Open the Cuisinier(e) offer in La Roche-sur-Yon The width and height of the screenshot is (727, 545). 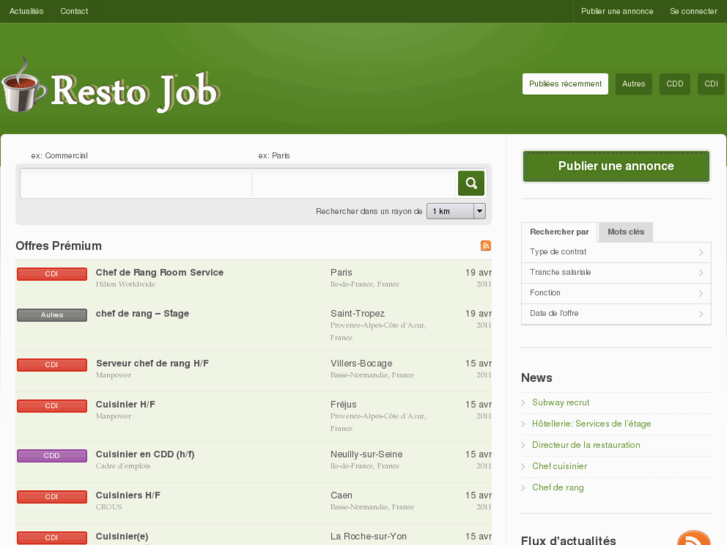(122, 537)
